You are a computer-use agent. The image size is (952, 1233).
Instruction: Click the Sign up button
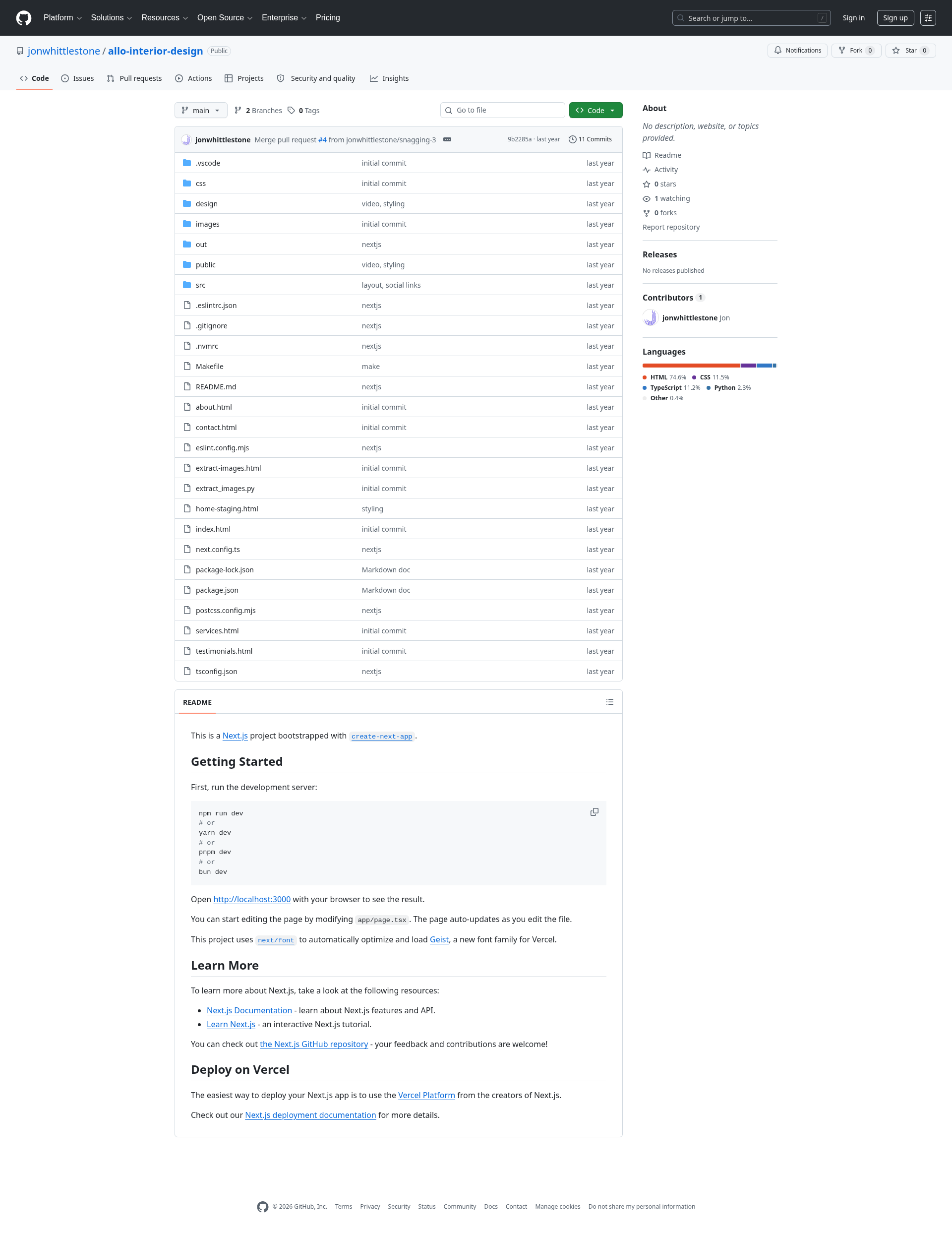click(x=895, y=18)
